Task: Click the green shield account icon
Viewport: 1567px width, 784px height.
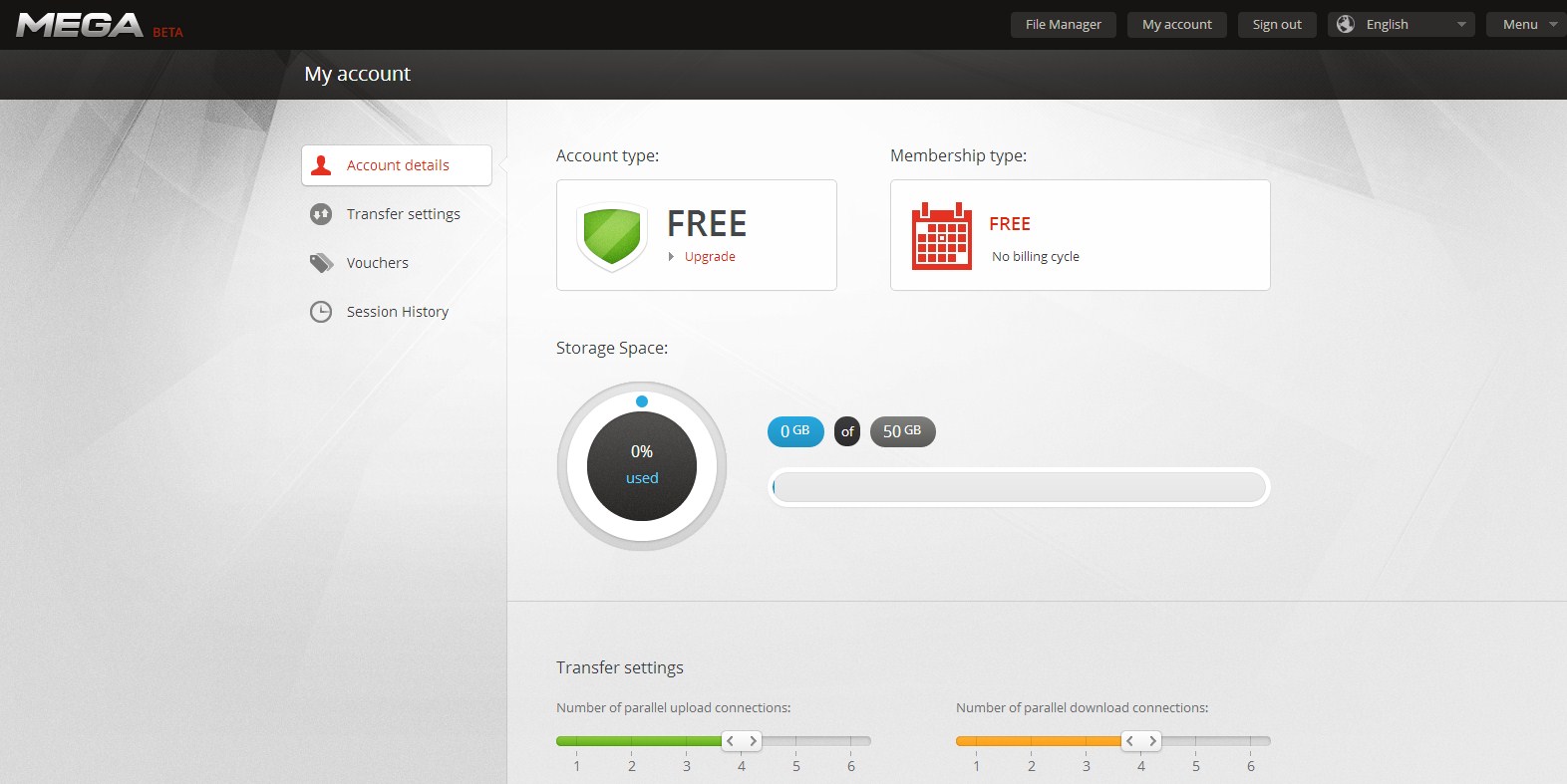Action: (x=612, y=237)
